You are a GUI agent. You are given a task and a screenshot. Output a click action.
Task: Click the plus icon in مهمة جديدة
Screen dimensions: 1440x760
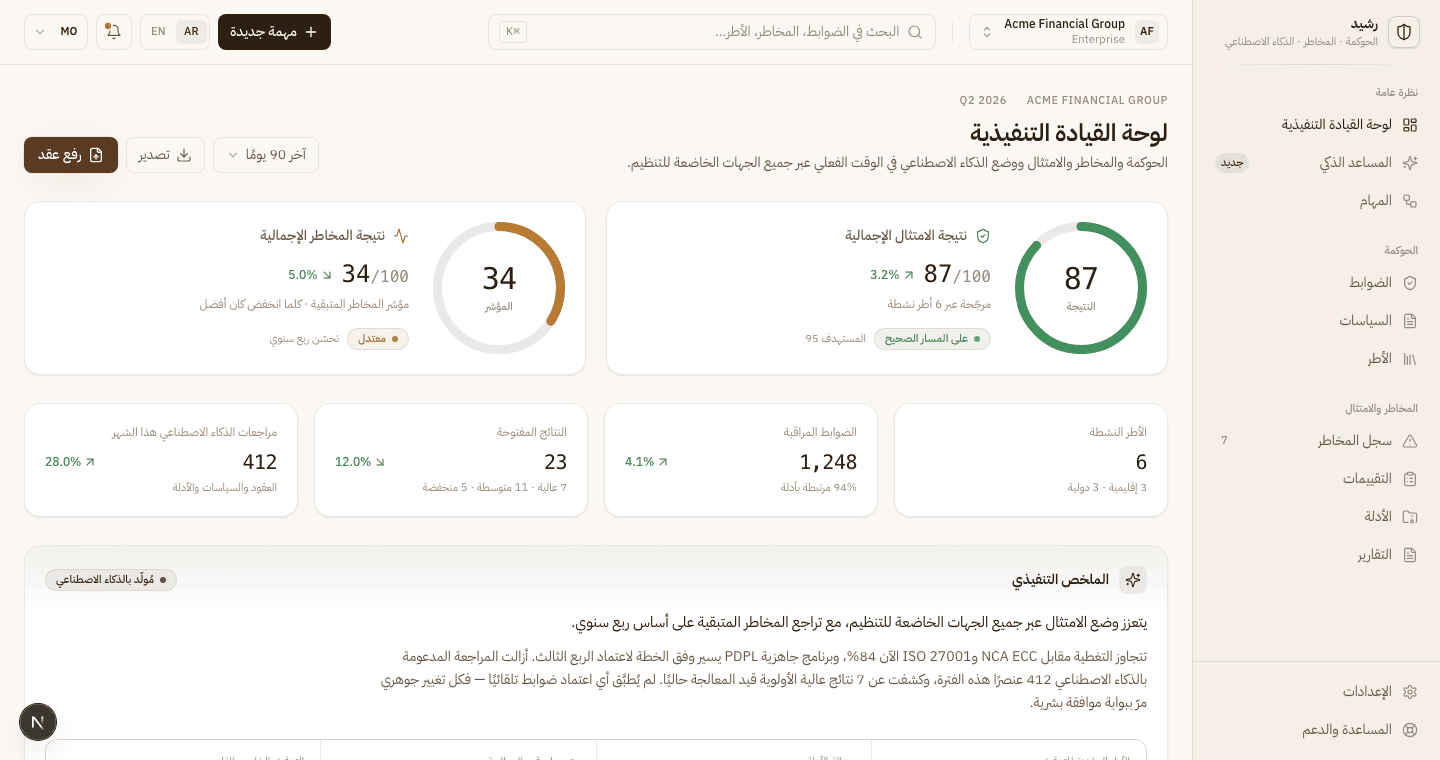click(311, 32)
